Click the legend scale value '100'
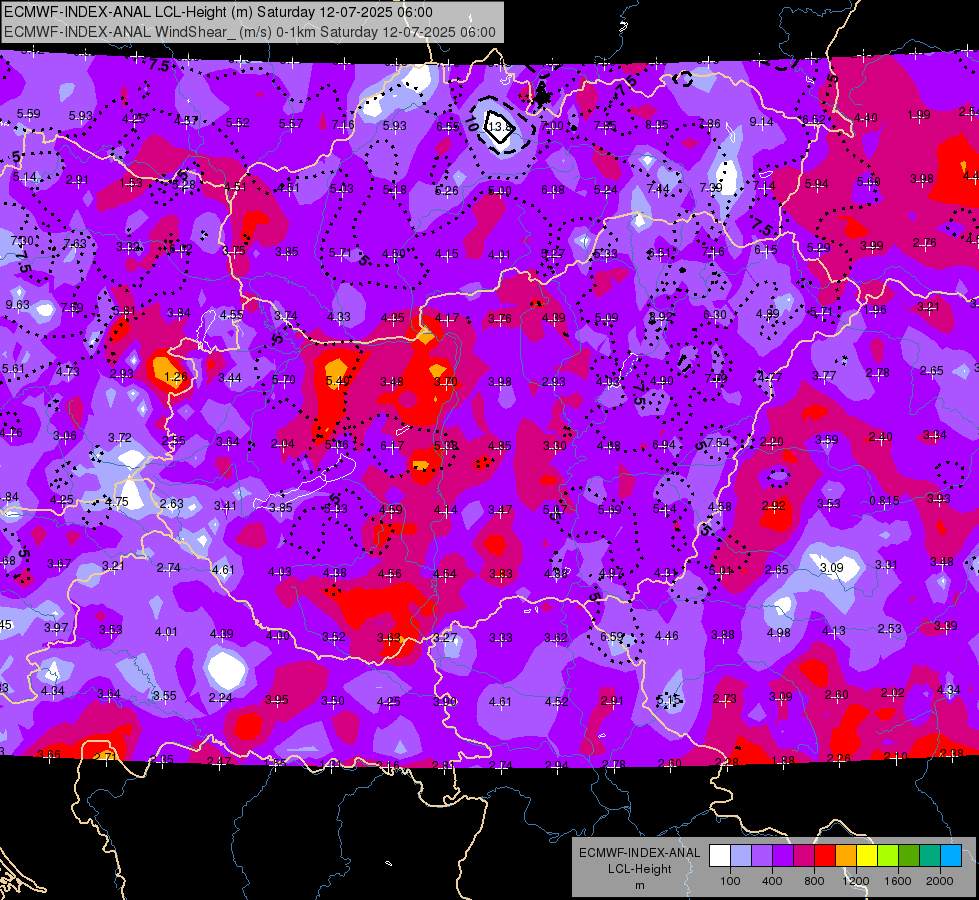The width and height of the screenshot is (979, 900). [x=730, y=881]
